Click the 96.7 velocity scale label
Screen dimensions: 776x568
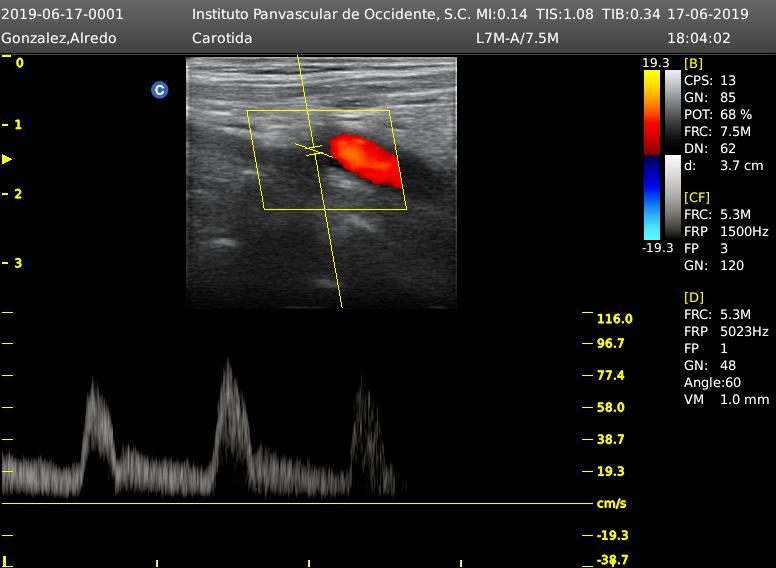(x=611, y=343)
